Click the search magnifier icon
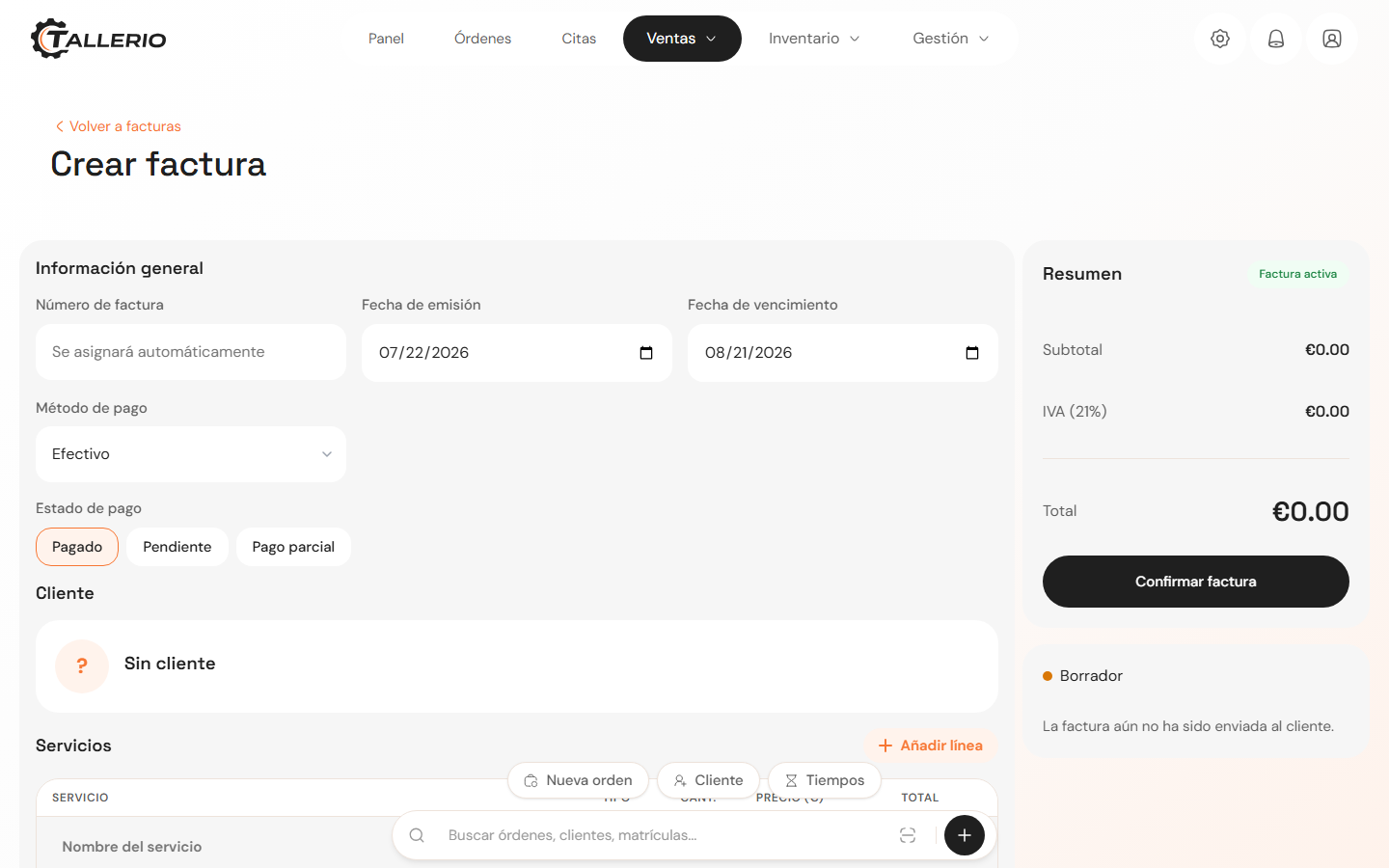 417,835
